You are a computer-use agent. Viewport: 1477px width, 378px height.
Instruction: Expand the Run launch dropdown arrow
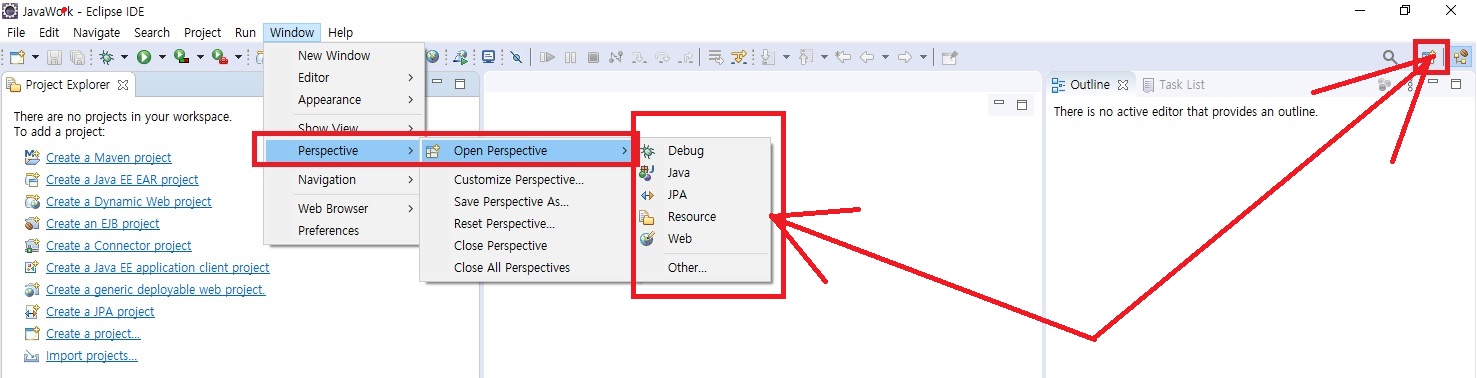tap(162, 57)
